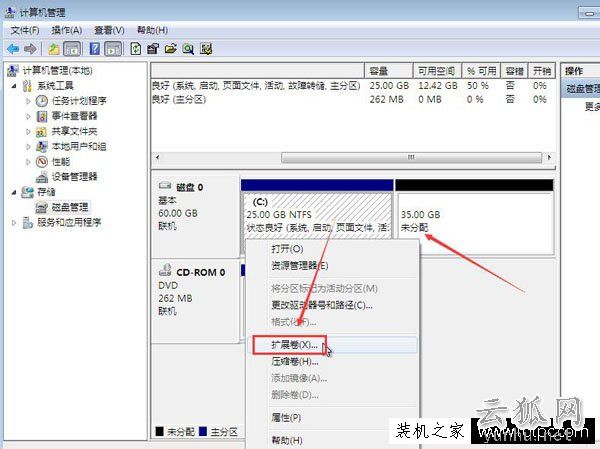Image resolution: width=600 pixels, height=449 pixels.
Task: Sort by the % 可用 column header
Action: pyautogui.click(x=481, y=71)
